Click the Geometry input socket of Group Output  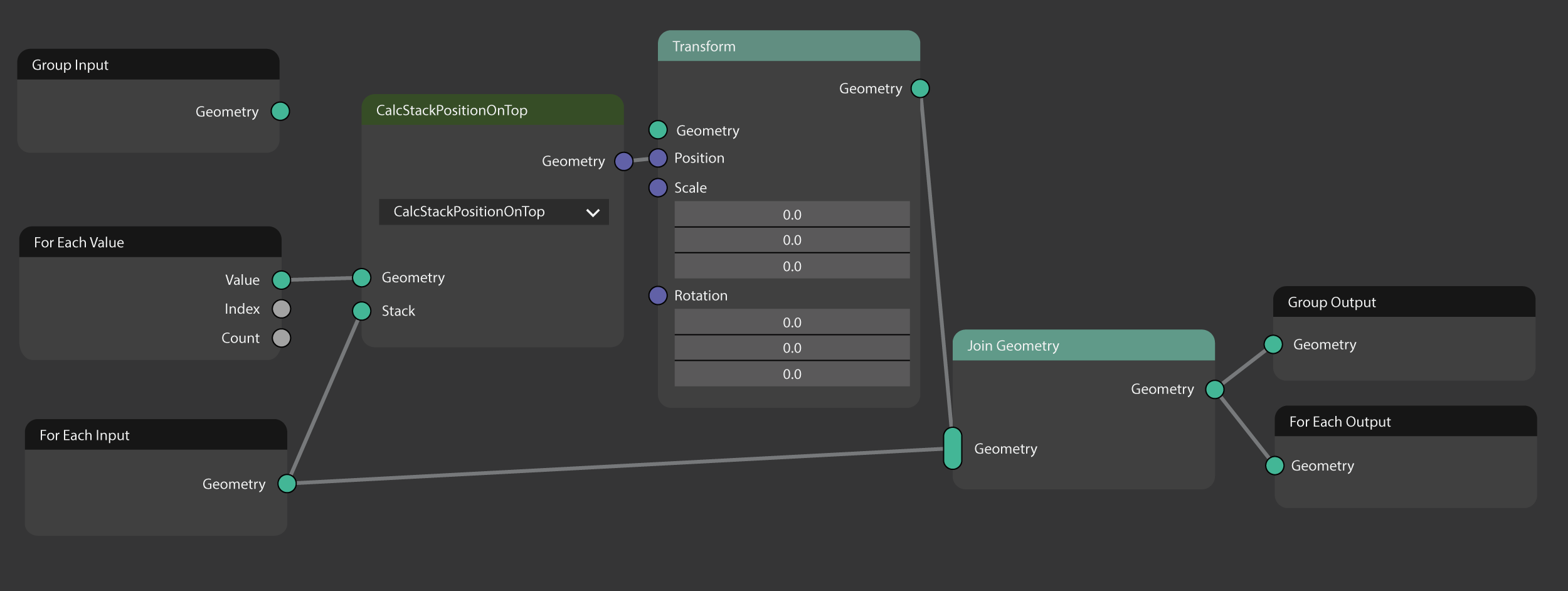pos(1273,344)
